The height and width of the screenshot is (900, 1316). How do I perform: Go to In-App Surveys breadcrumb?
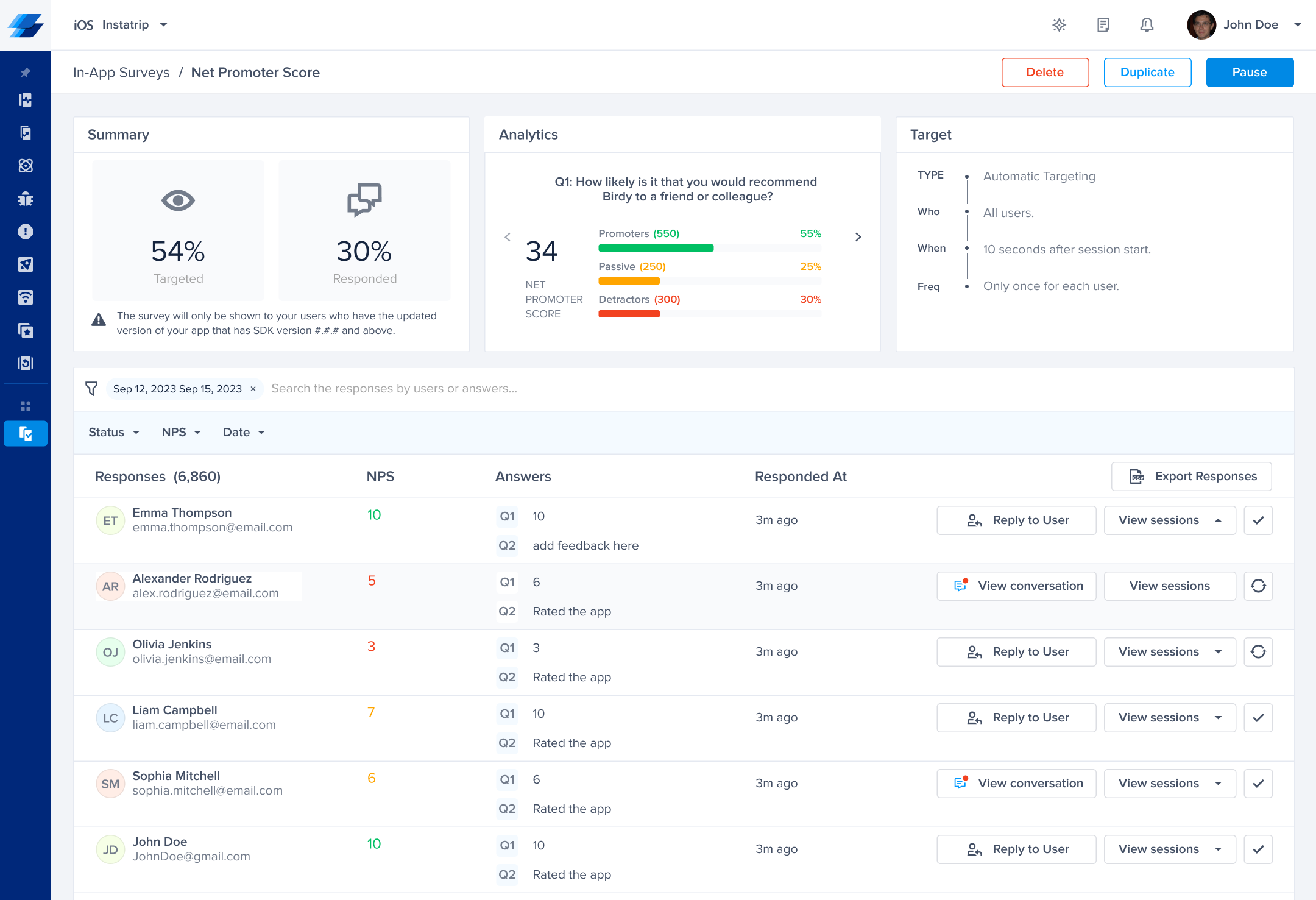click(121, 73)
